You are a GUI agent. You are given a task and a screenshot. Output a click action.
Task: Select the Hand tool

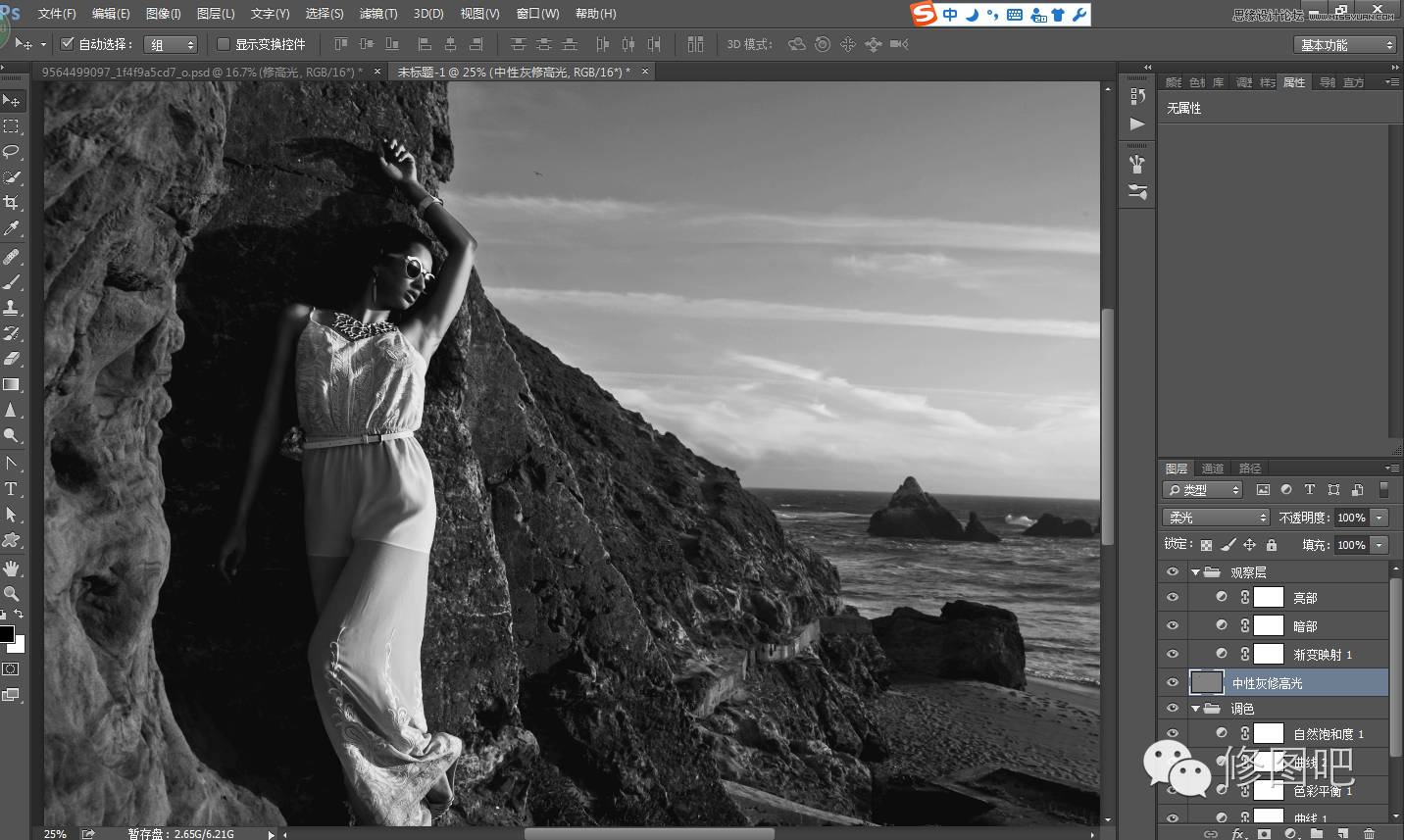[12, 568]
